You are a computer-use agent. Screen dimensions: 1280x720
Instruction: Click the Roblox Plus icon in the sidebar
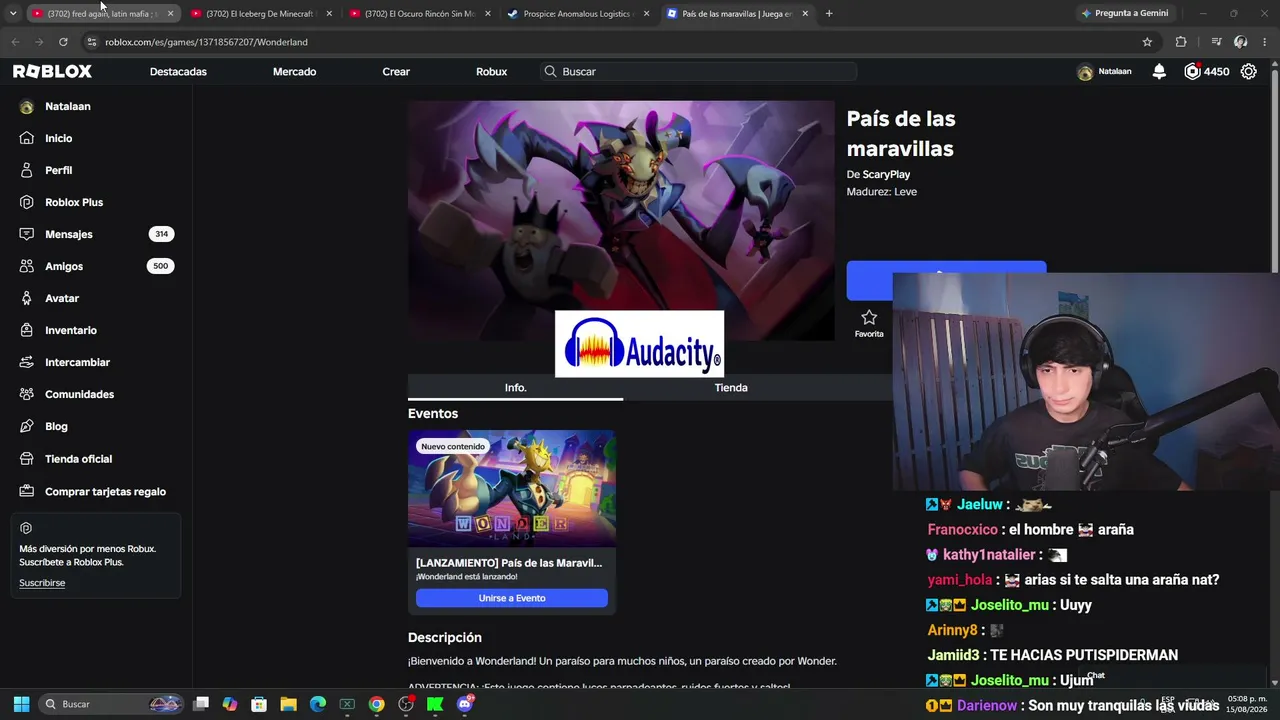[27, 202]
